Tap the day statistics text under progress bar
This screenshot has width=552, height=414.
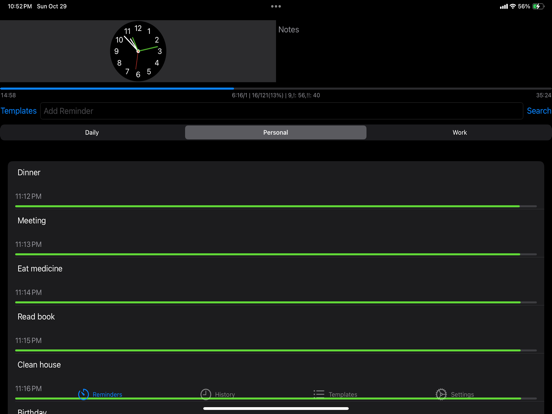point(276,95)
